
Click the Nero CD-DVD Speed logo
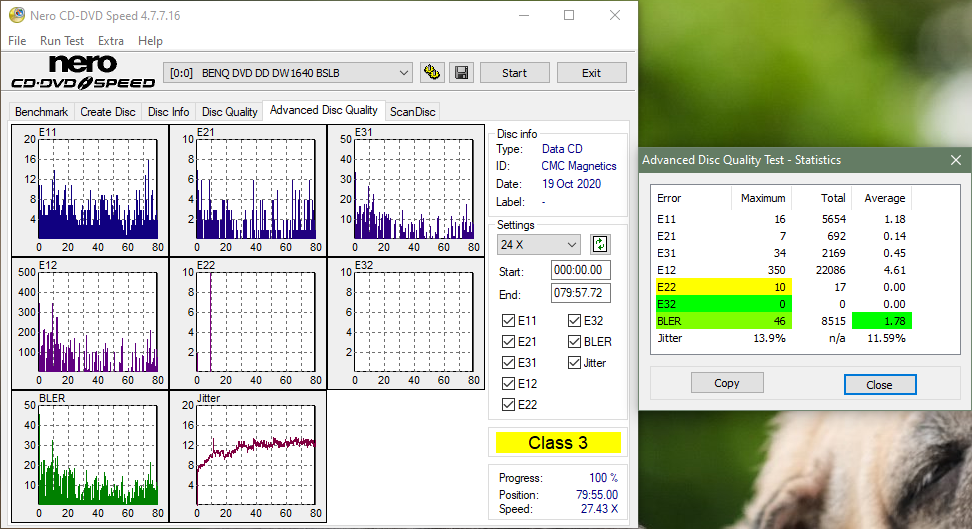(x=83, y=73)
